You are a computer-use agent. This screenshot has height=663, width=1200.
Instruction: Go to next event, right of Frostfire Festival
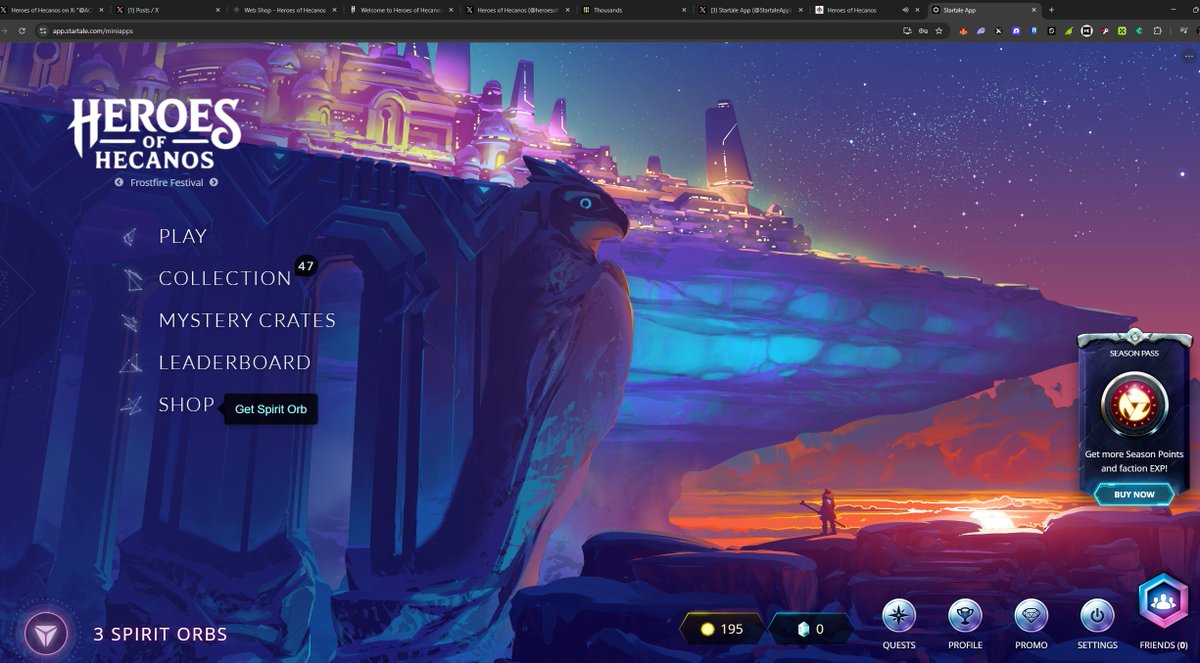click(213, 182)
